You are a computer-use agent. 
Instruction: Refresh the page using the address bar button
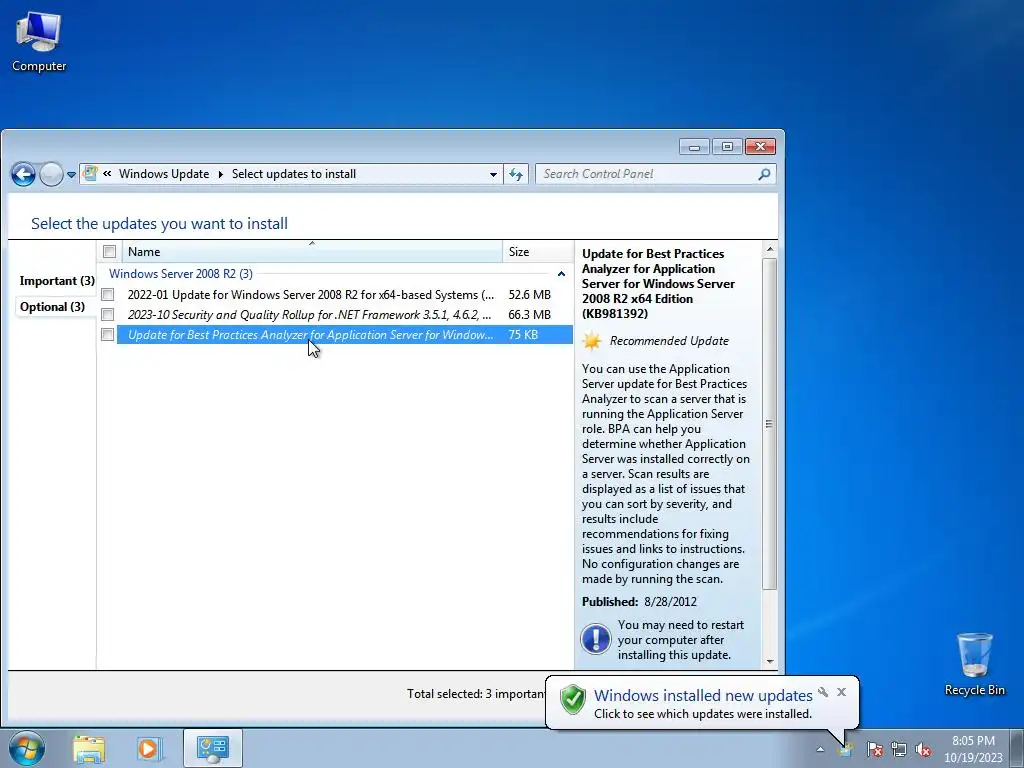pyautogui.click(x=516, y=174)
